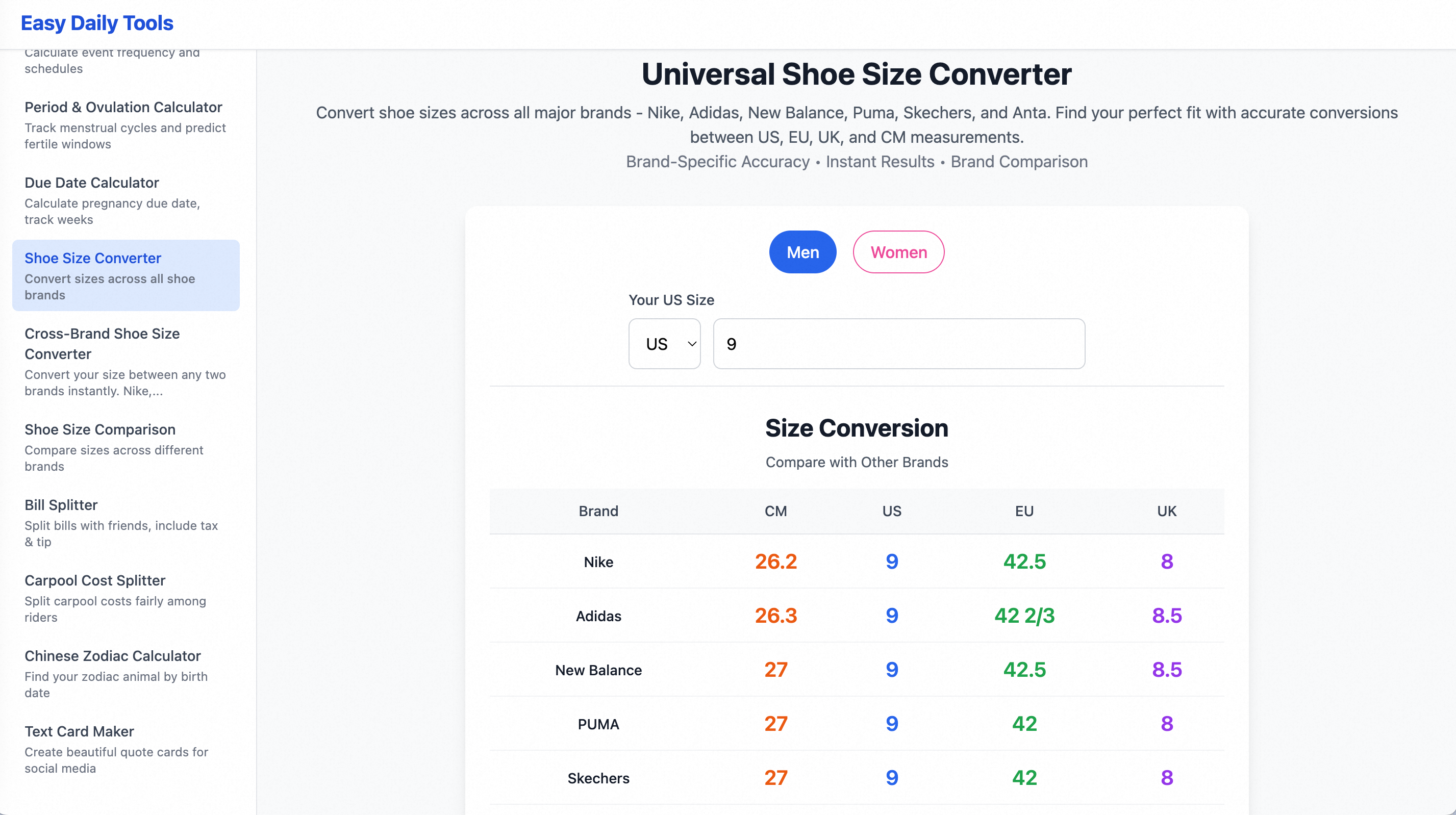Open Cross-Brand Shoe Size Converter tool
Image resolution: width=1456 pixels, height=815 pixels.
click(x=126, y=361)
